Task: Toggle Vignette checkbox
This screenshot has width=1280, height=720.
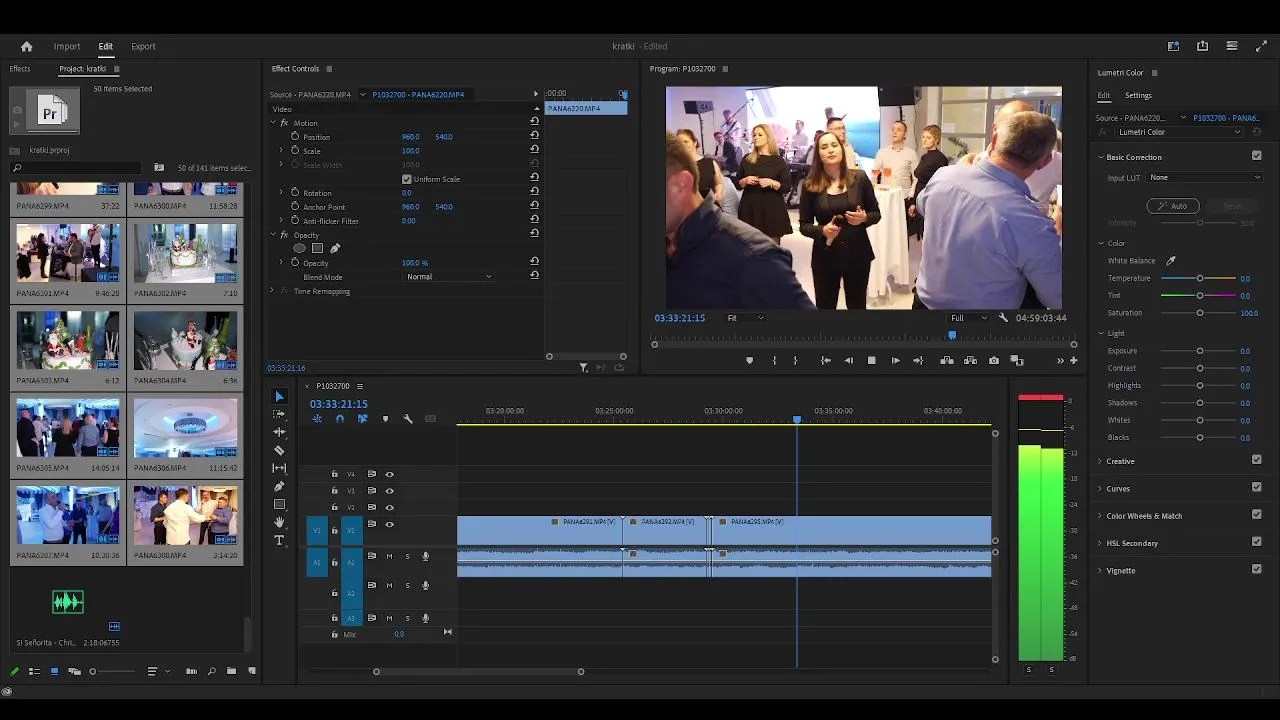Action: pyautogui.click(x=1257, y=569)
